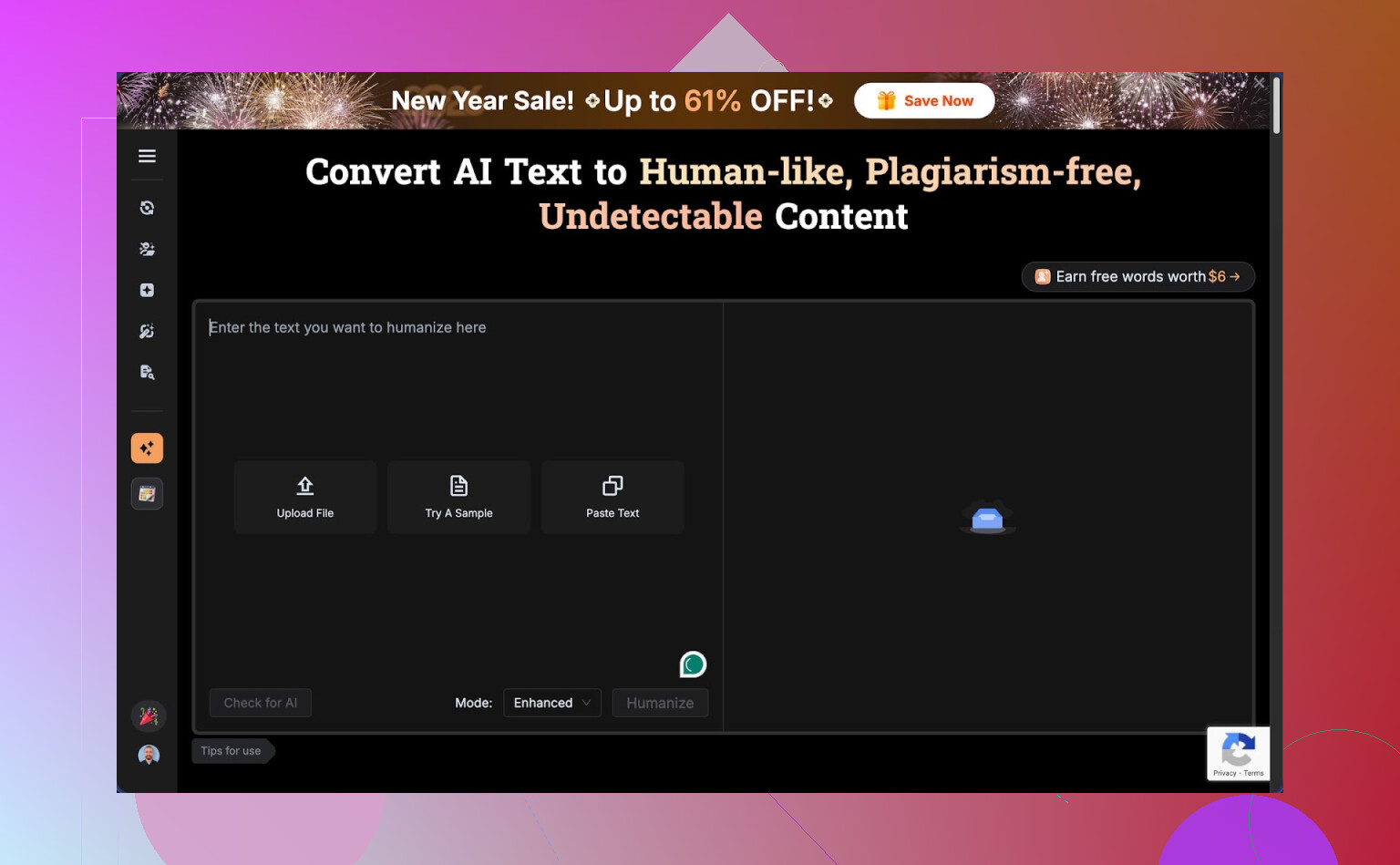Open the notepad icon in sidebar
The width and height of the screenshot is (1400, 865).
147,494
